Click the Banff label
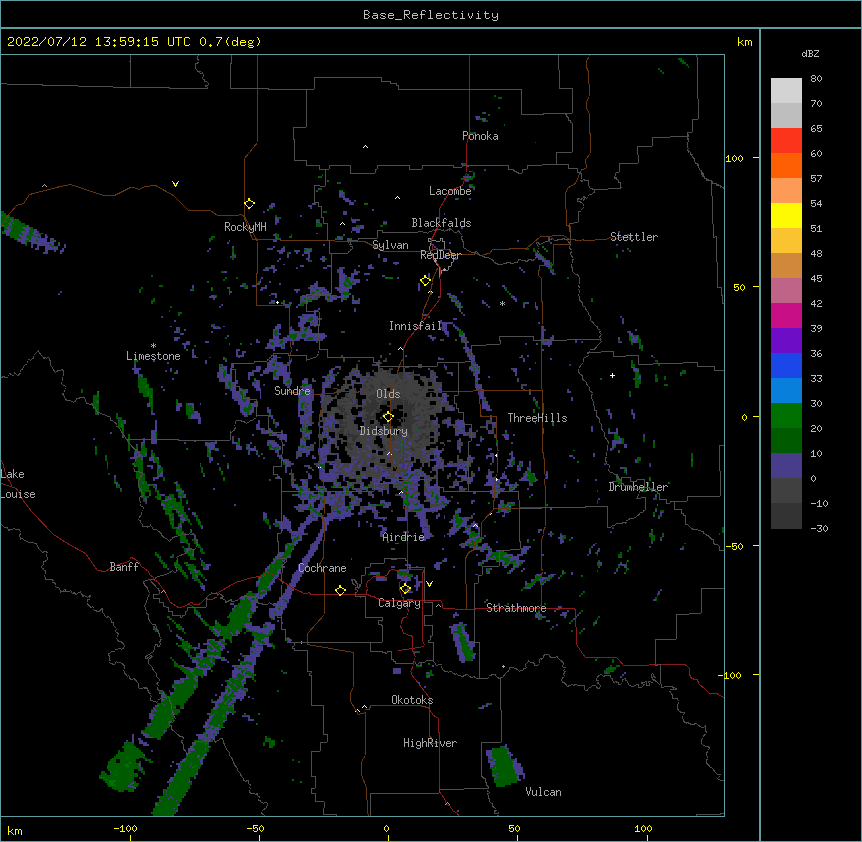The width and height of the screenshot is (862, 842). tap(124, 567)
